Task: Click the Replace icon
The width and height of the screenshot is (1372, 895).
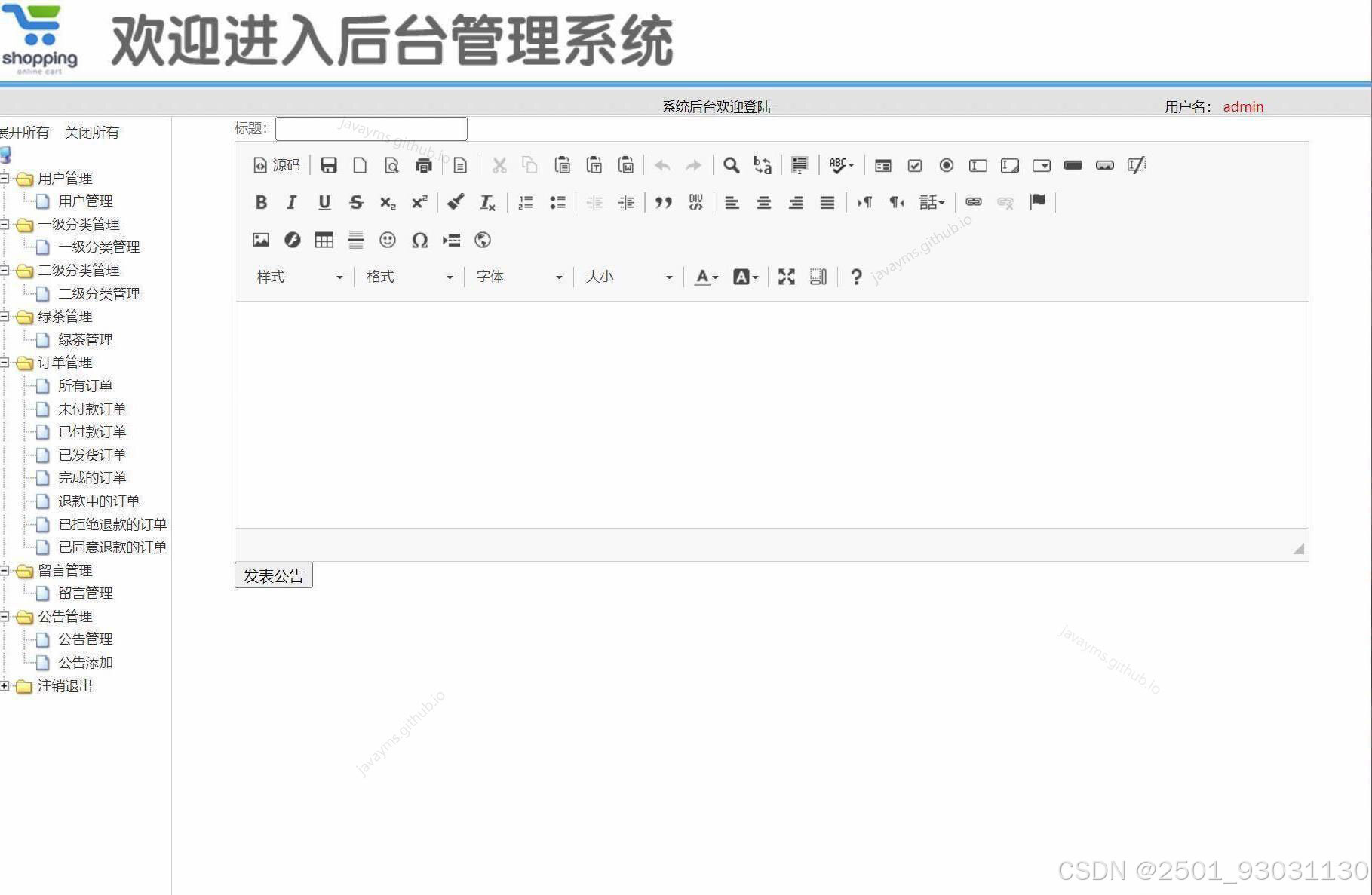Action: (763, 165)
